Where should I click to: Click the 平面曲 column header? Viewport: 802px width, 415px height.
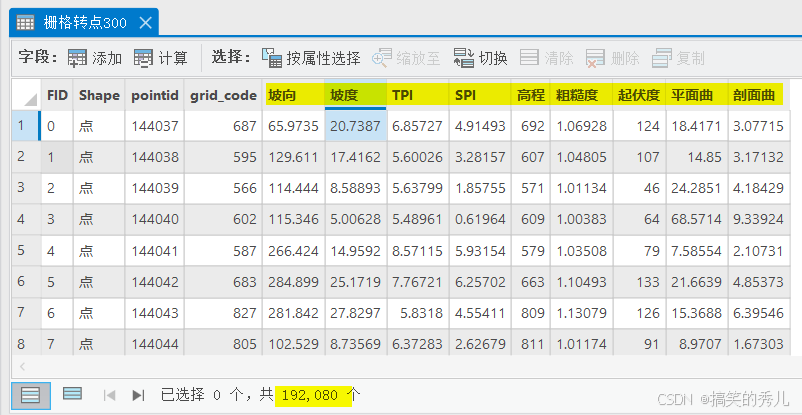697,95
